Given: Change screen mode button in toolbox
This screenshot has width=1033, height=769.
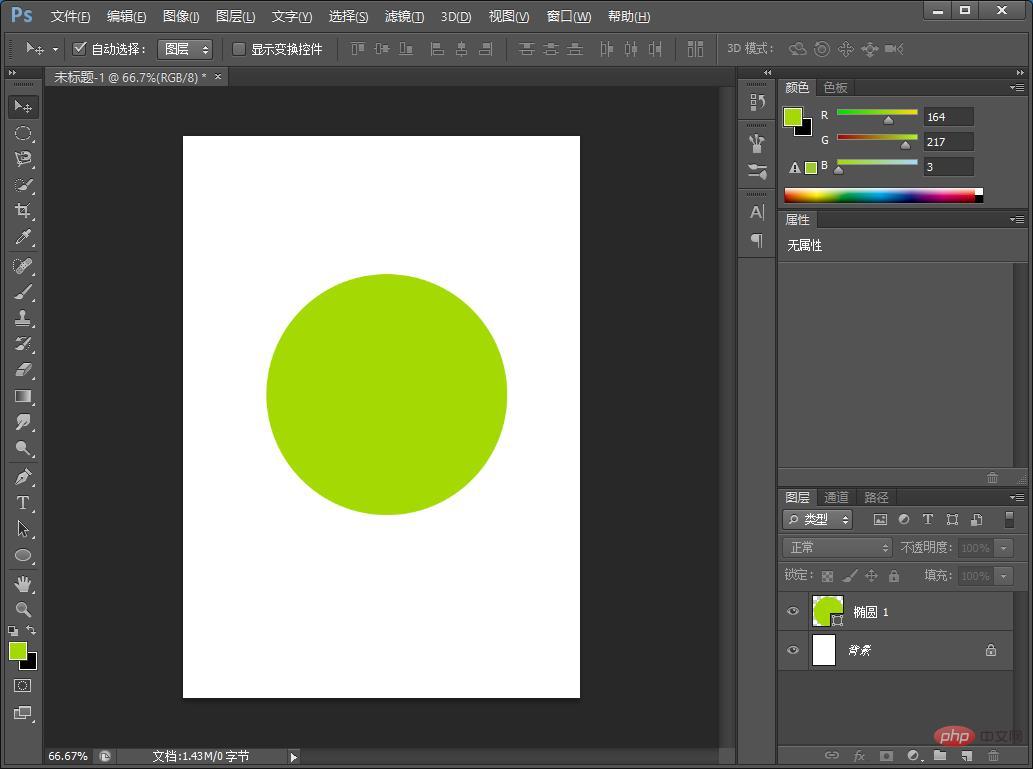Looking at the screenshot, I should point(22,713).
